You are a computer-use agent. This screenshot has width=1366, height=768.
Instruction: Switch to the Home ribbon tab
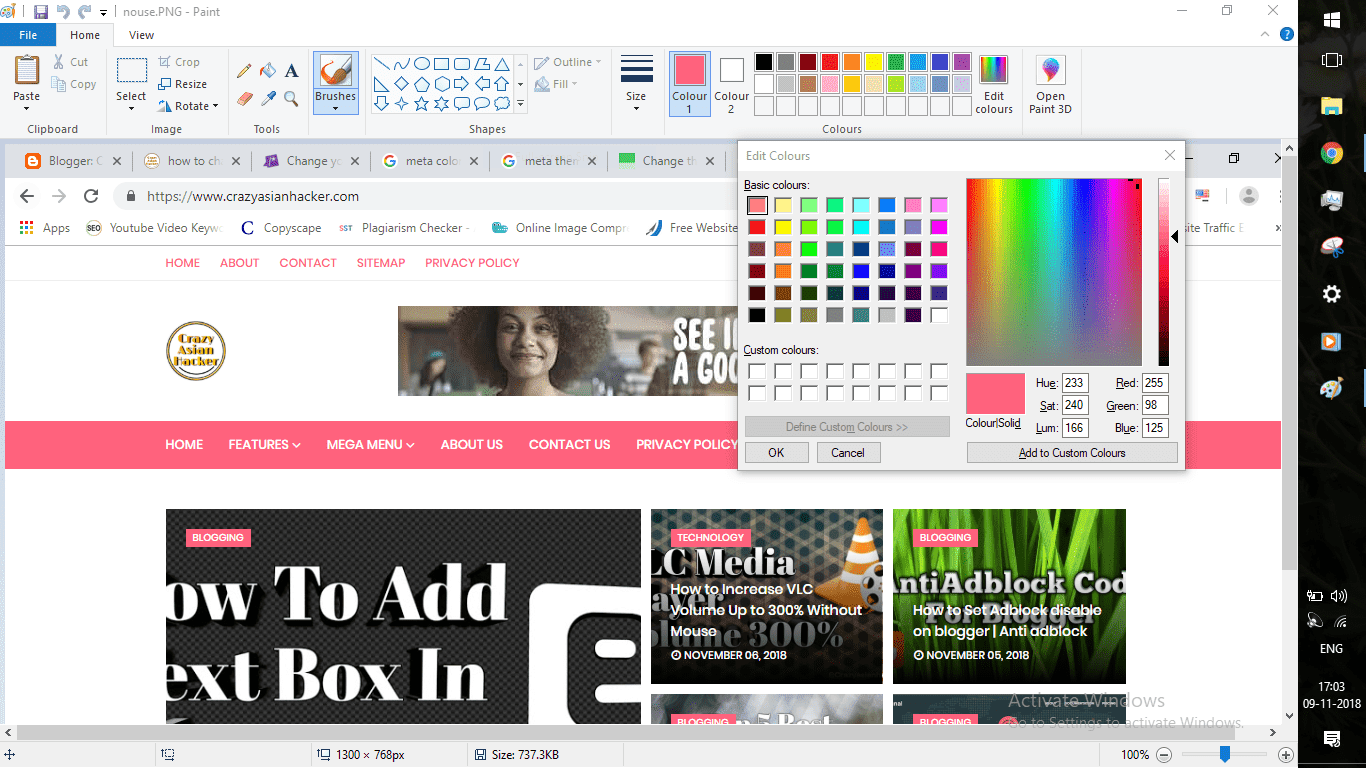click(85, 35)
